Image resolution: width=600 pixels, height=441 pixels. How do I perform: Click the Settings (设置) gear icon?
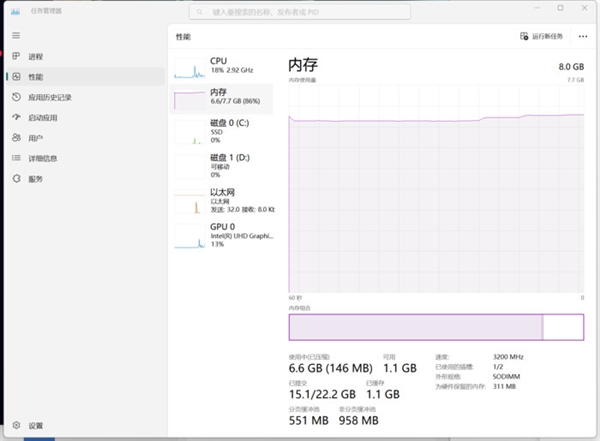click(x=16, y=425)
